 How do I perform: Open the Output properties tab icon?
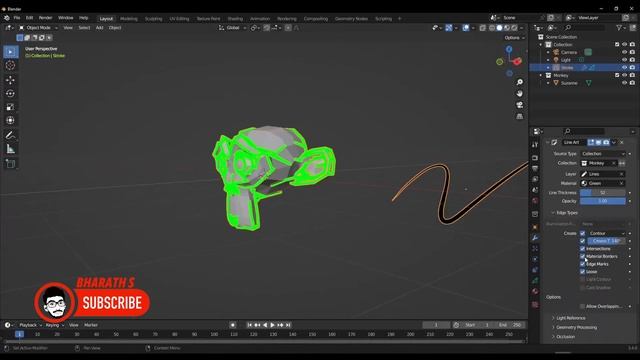click(535, 168)
